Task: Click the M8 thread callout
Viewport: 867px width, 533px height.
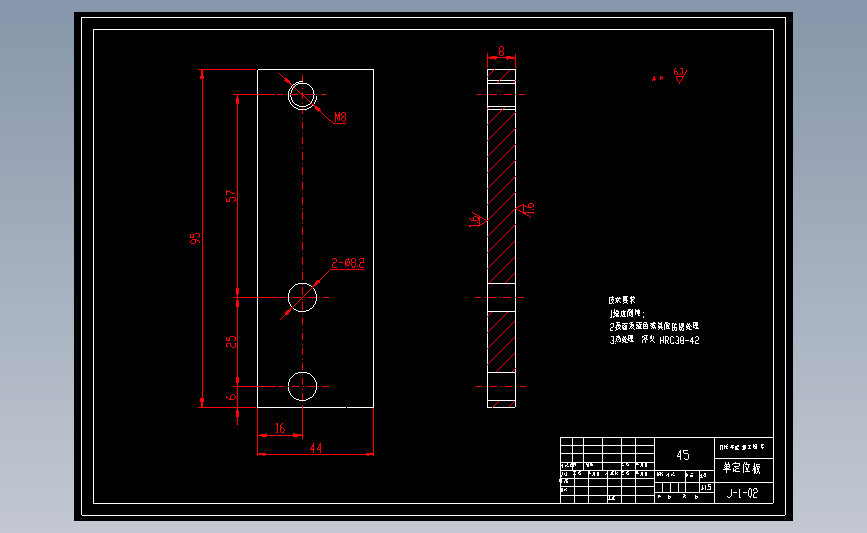Action: point(340,117)
